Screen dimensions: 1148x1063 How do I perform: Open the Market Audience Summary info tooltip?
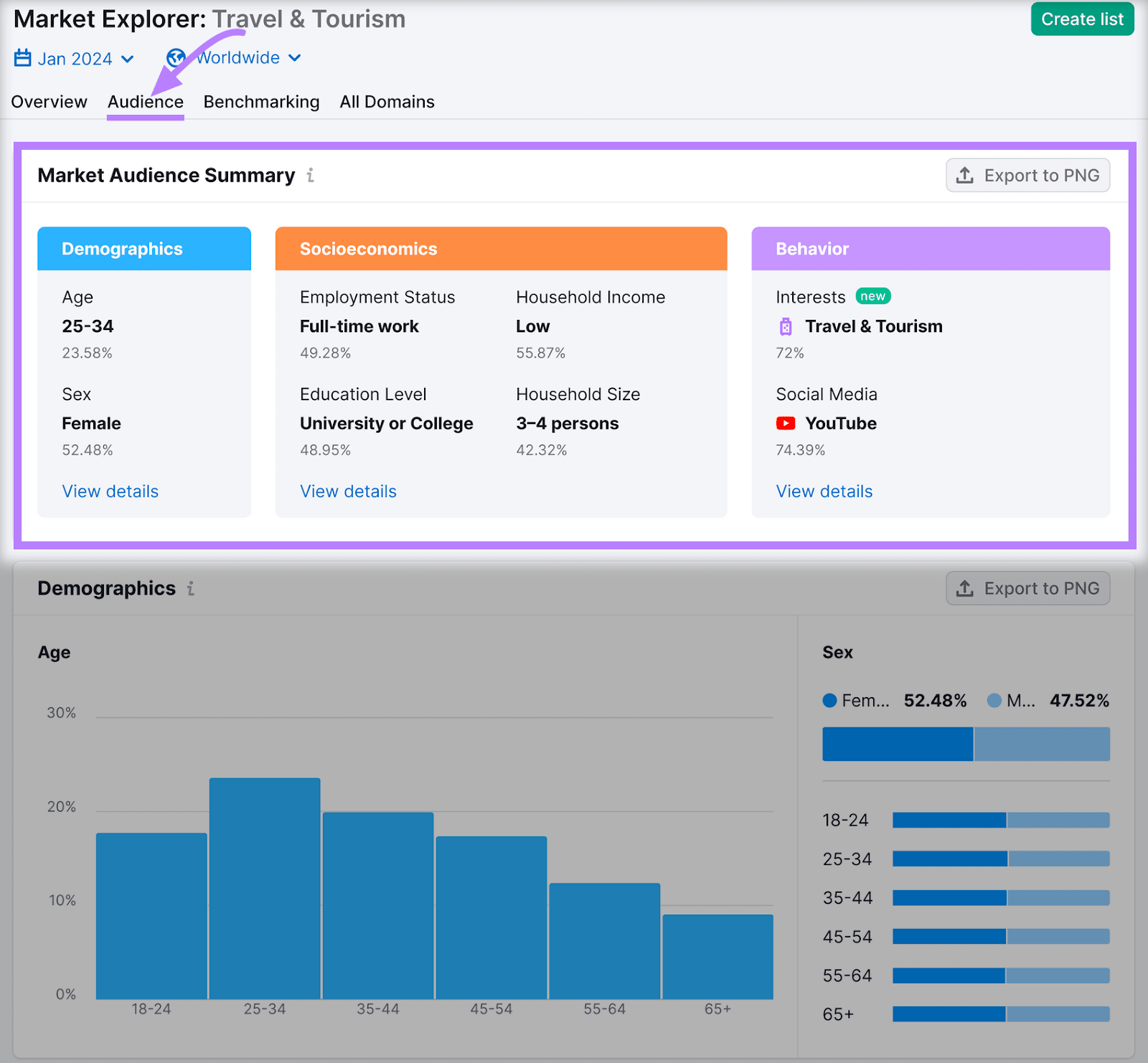click(x=310, y=175)
